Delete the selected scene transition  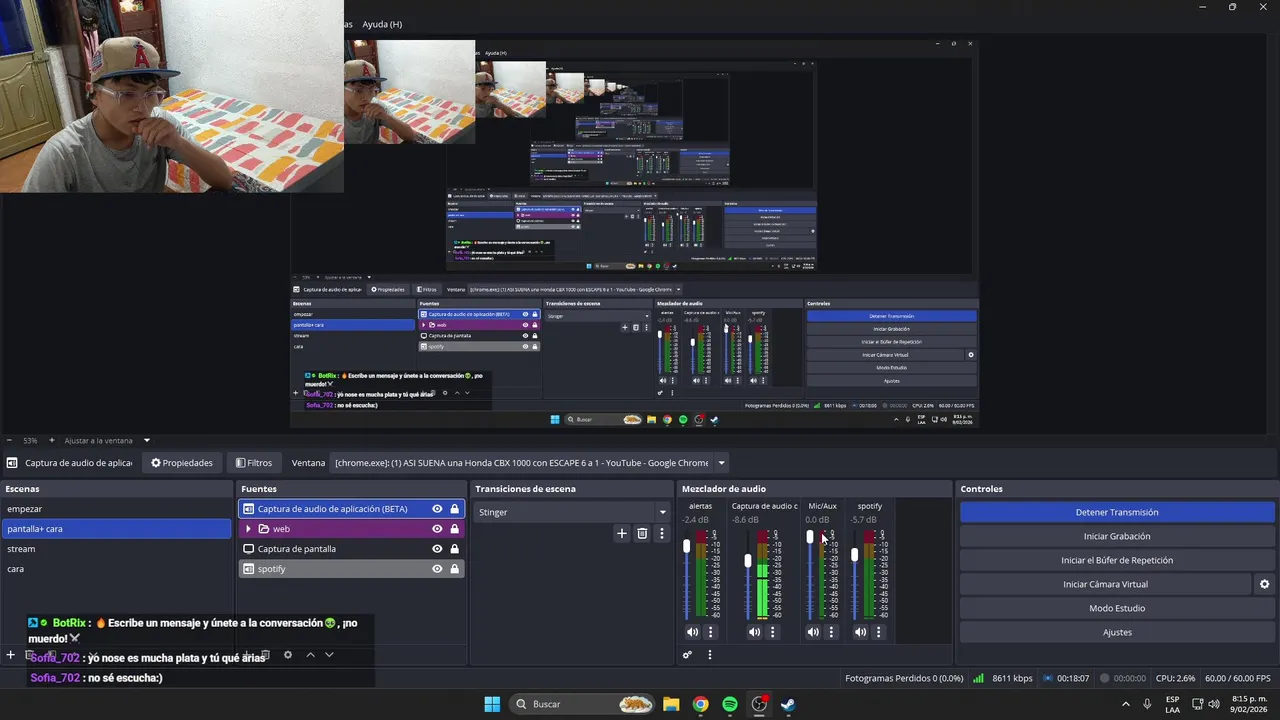point(642,534)
